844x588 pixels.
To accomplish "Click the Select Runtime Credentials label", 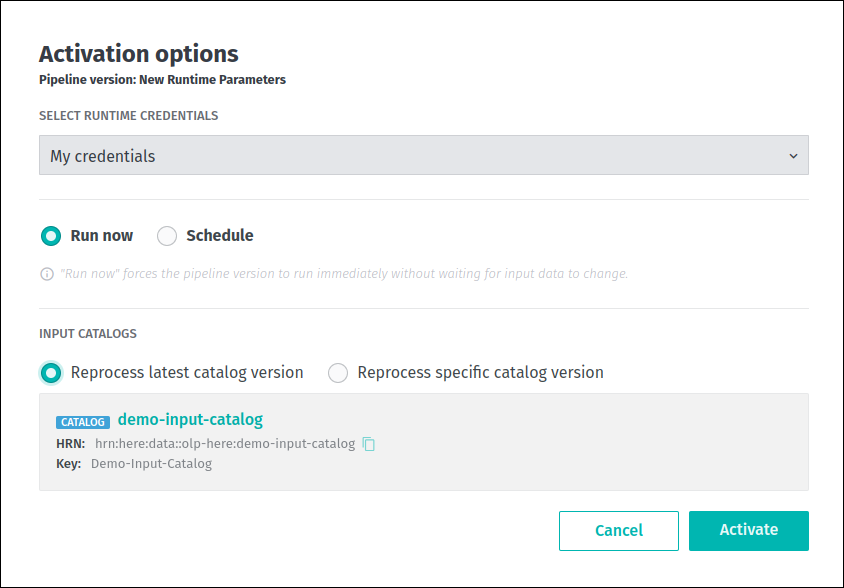I will pos(128,116).
